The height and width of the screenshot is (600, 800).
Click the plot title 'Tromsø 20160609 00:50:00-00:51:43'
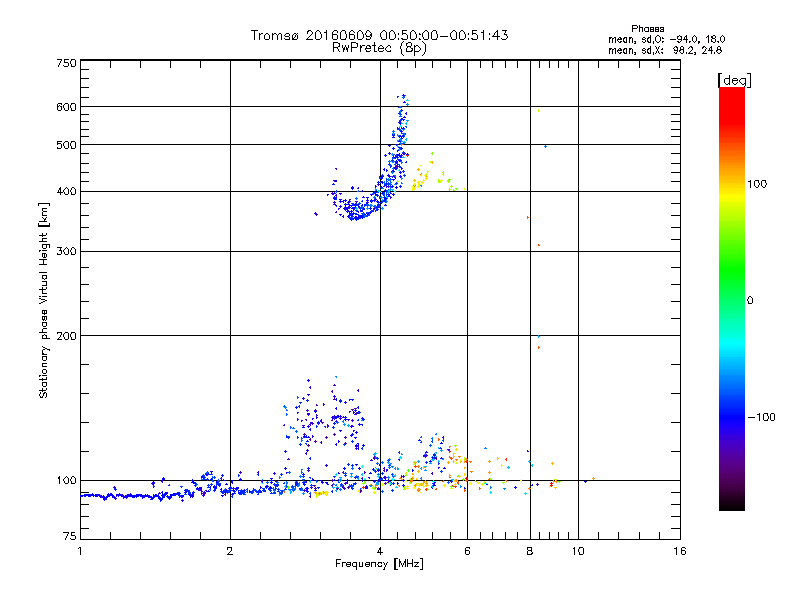pyautogui.click(x=379, y=35)
